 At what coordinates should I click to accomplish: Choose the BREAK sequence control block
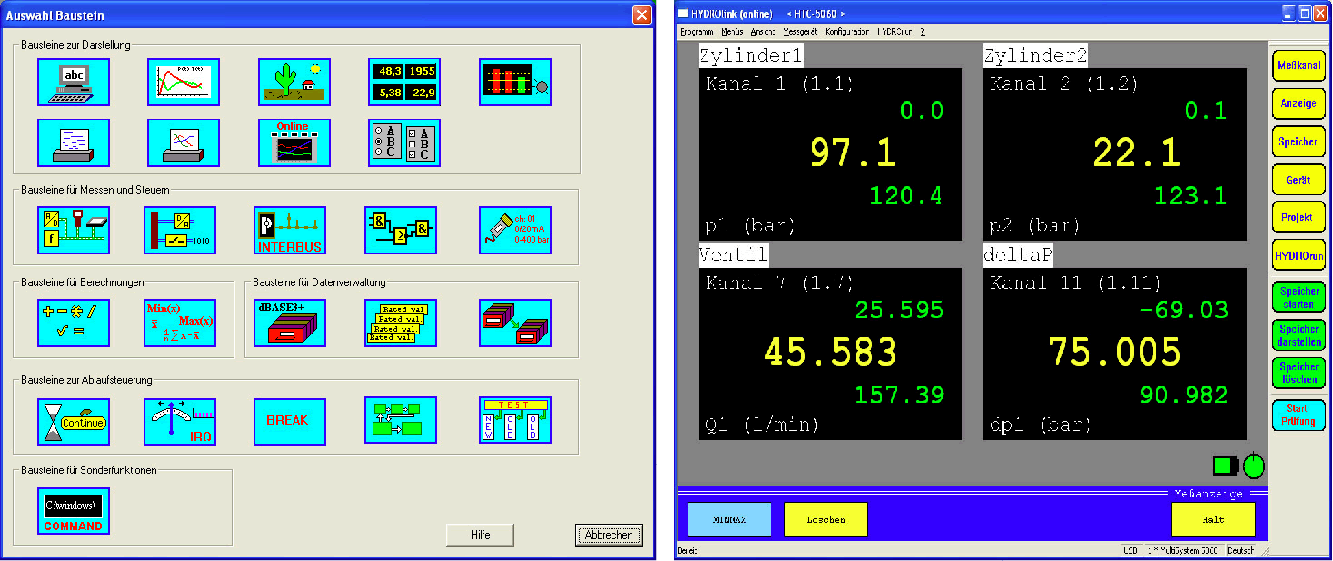[291, 421]
